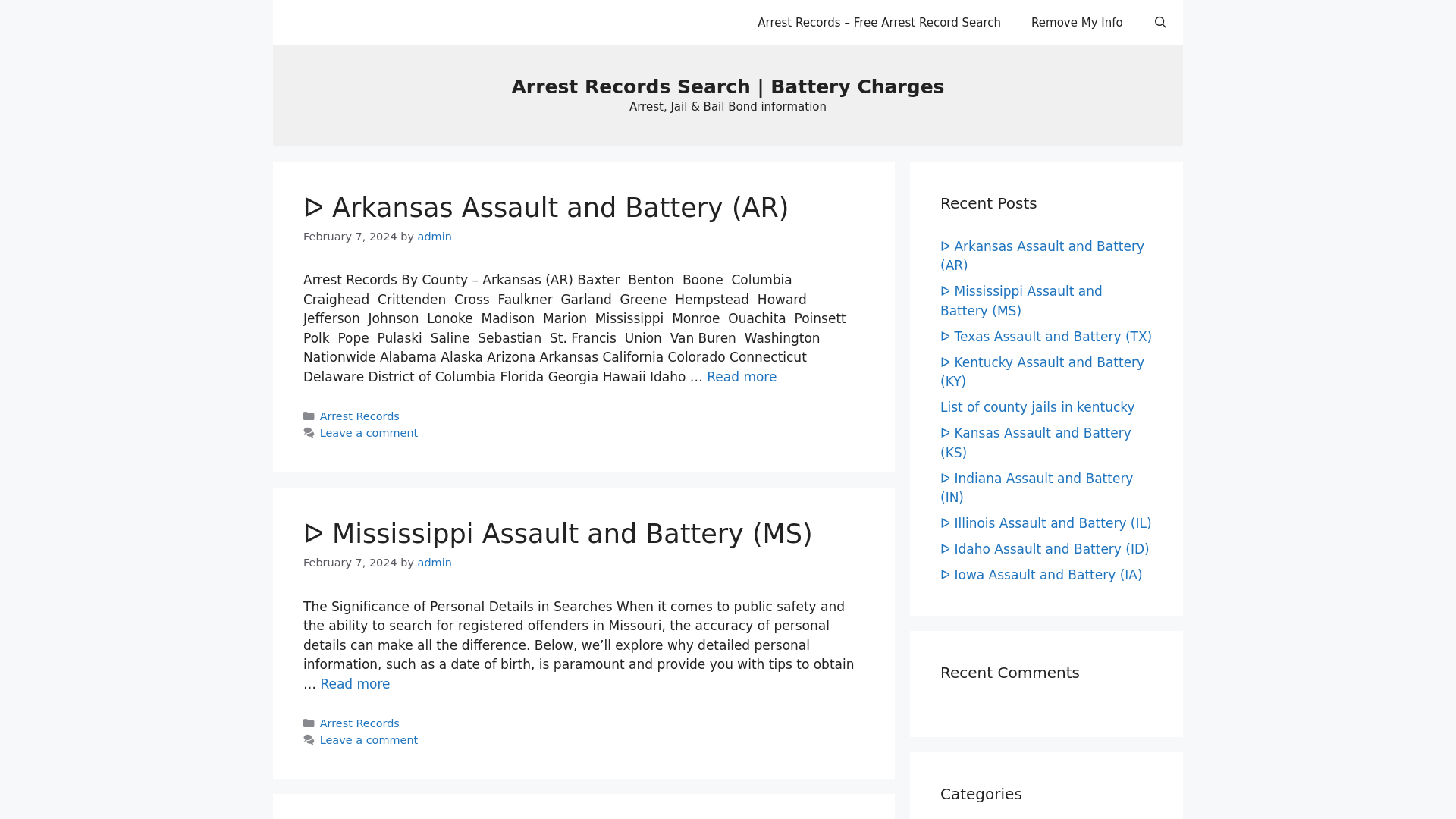
Task: Click folder icon beside Mississippi post's Arrest Records
Action: pyautogui.click(x=309, y=723)
